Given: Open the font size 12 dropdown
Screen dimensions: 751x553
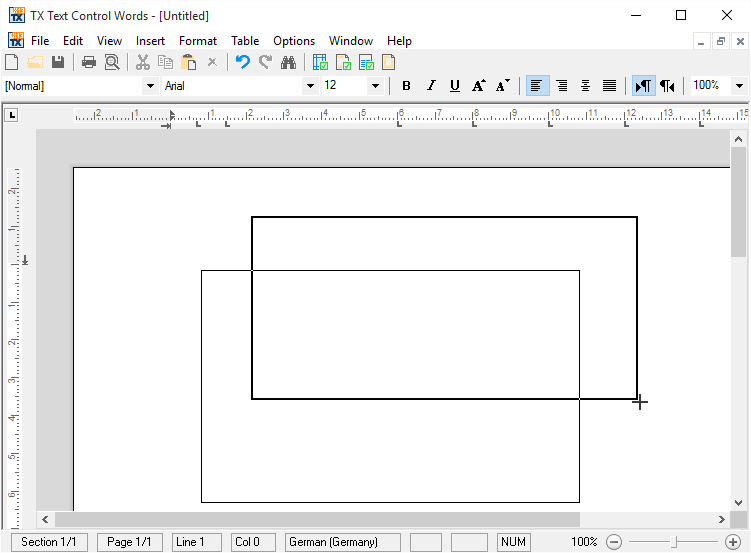Looking at the screenshot, I should [x=375, y=86].
